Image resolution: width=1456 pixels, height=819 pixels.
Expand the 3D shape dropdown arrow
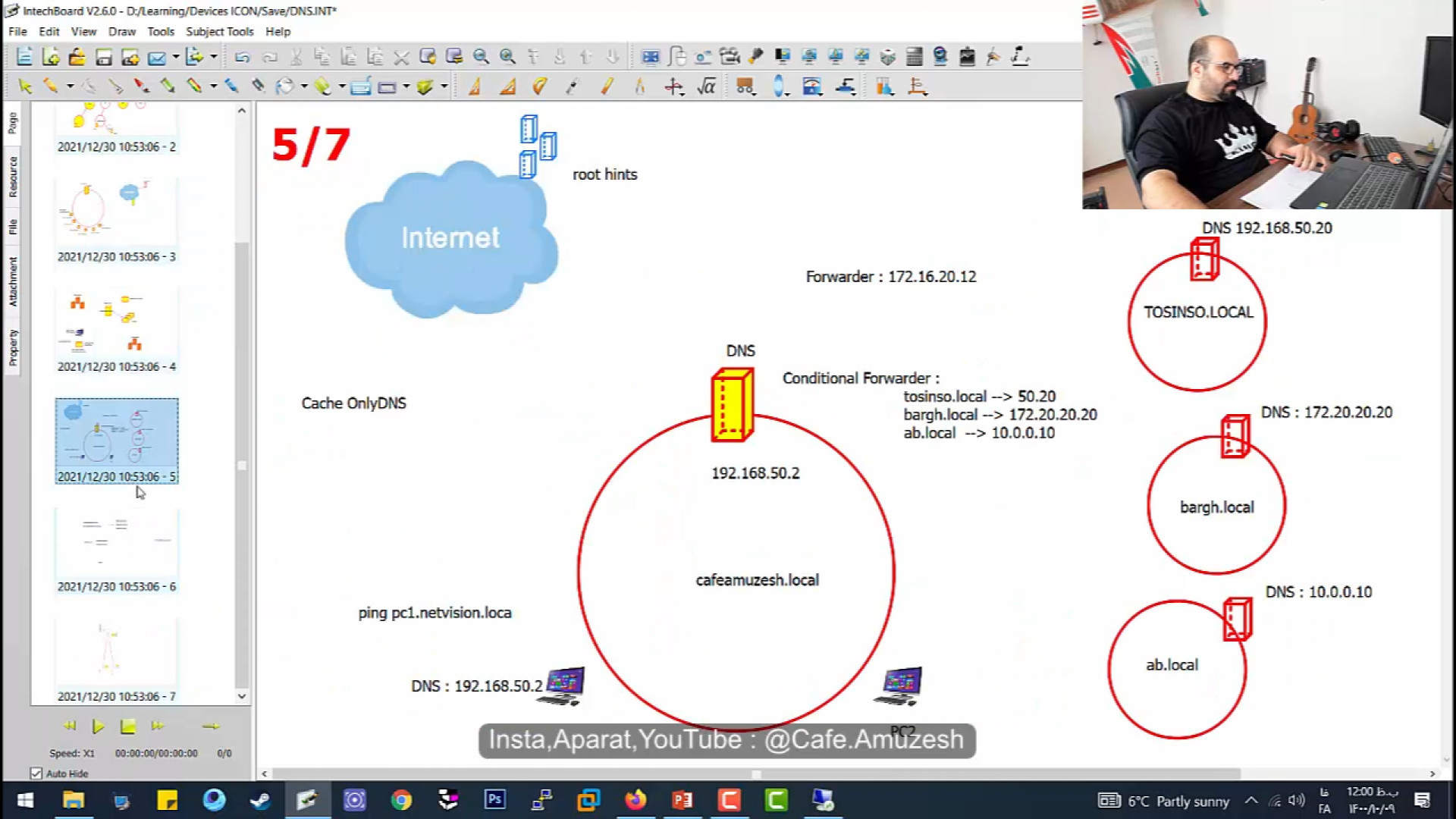point(444,86)
